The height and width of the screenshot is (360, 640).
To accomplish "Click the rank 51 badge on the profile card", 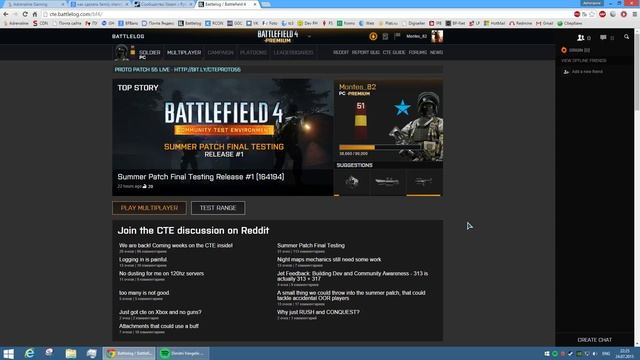I will pyautogui.click(x=360, y=119).
